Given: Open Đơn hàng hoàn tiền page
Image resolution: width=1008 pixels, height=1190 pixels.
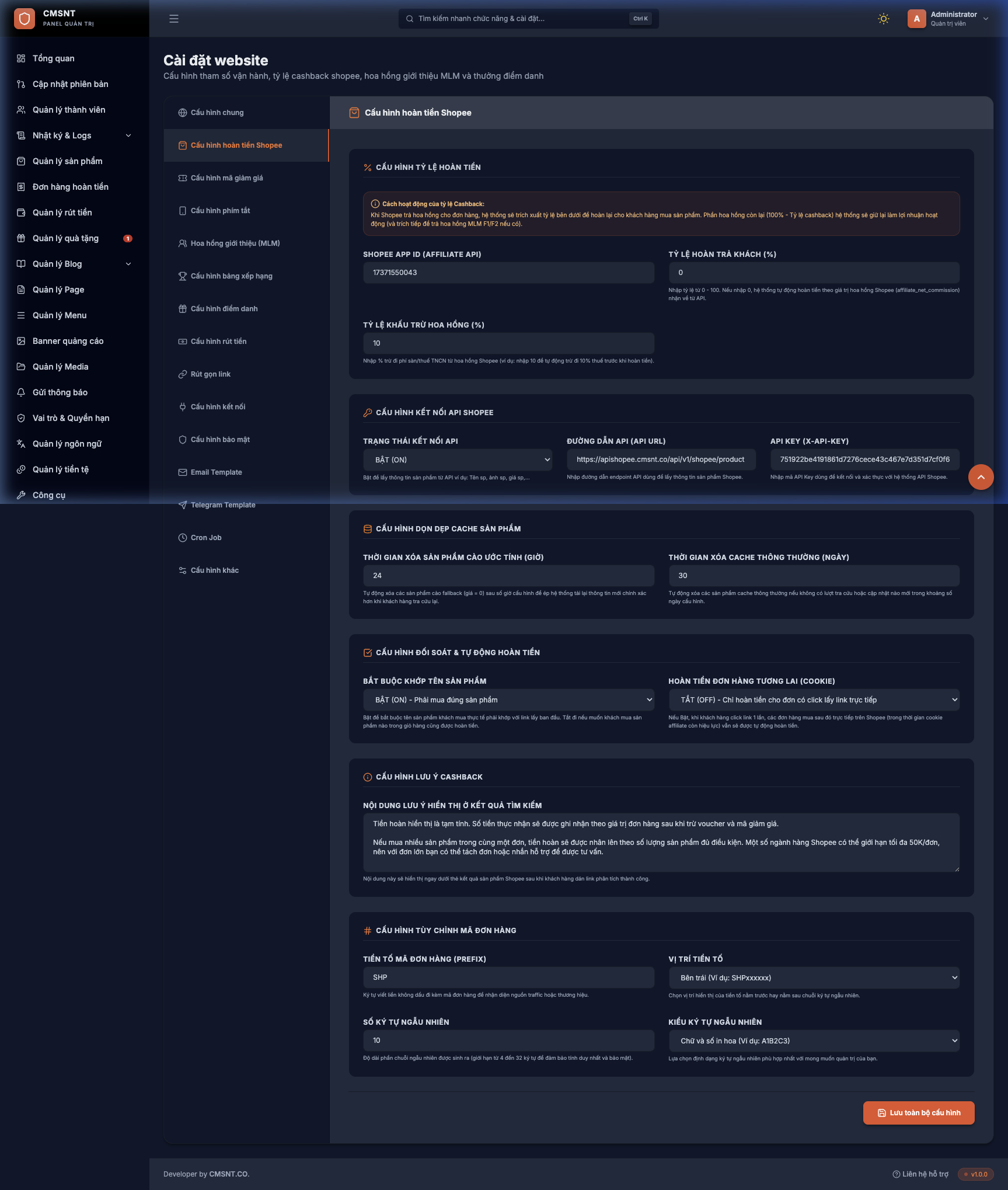Looking at the screenshot, I should pos(74,187).
